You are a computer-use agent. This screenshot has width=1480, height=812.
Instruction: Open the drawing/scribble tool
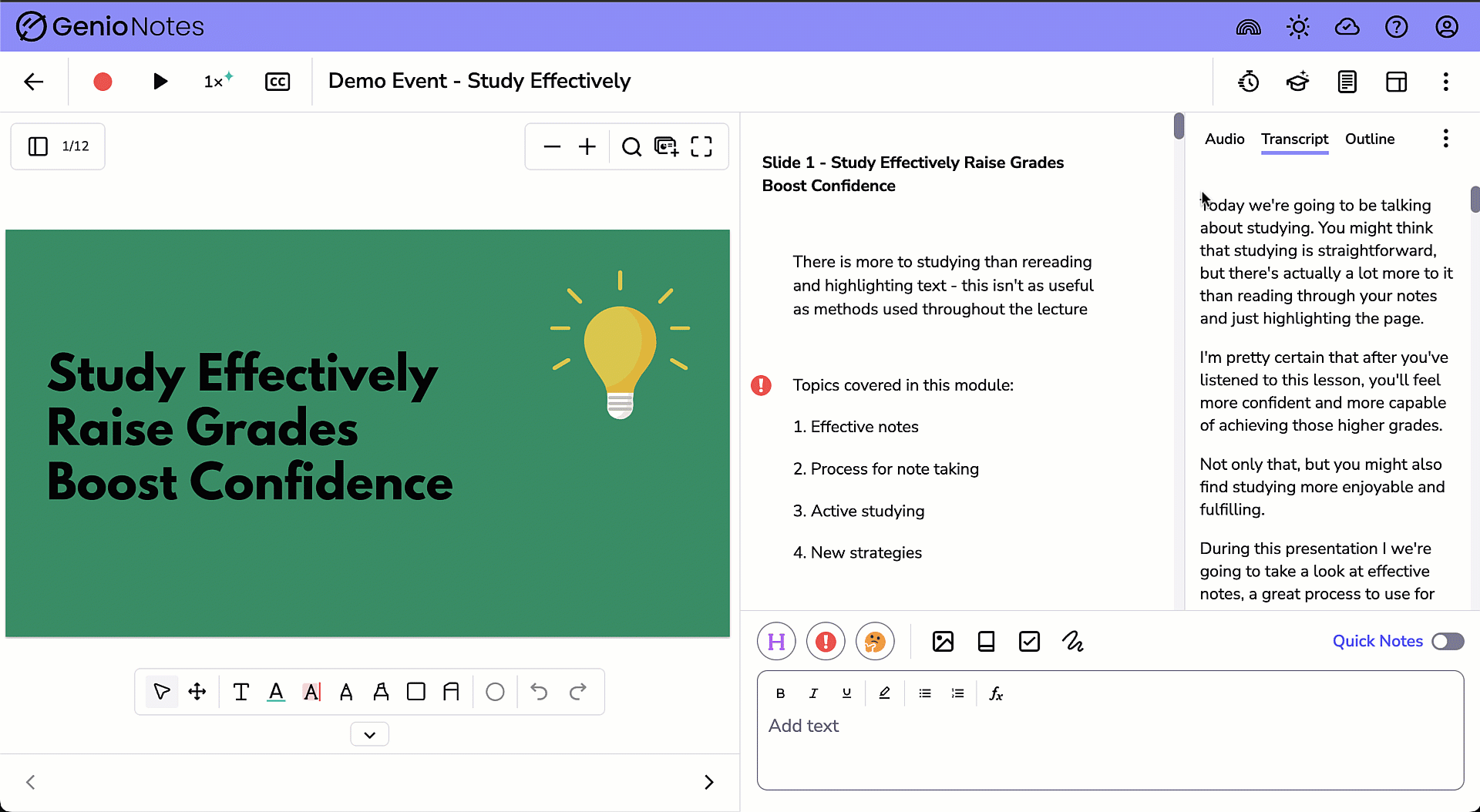[1073, 641]
